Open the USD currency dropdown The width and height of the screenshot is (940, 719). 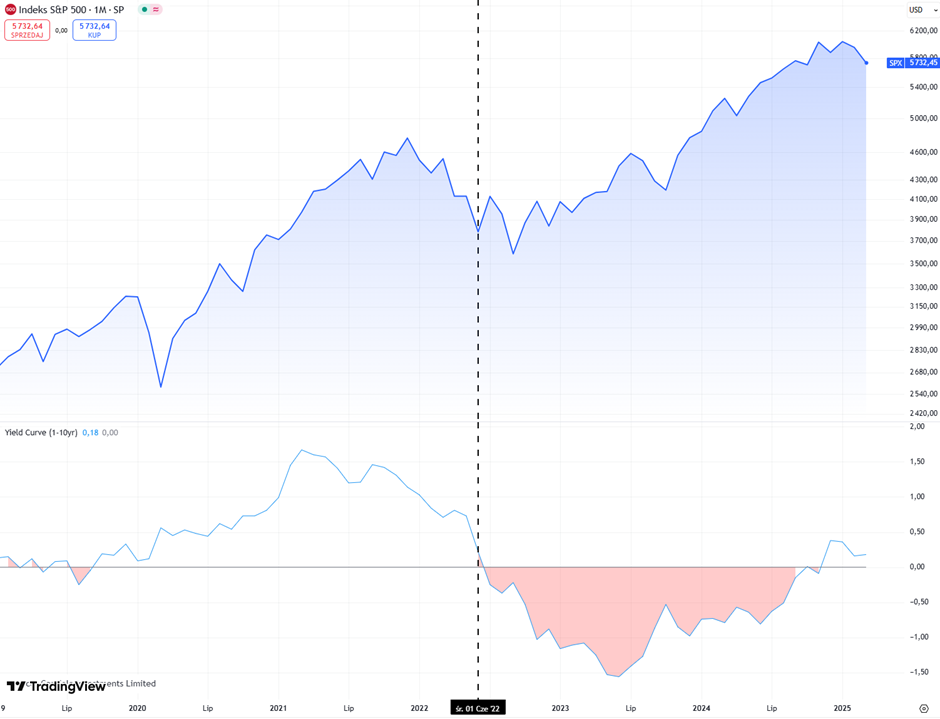click(919, 10)
